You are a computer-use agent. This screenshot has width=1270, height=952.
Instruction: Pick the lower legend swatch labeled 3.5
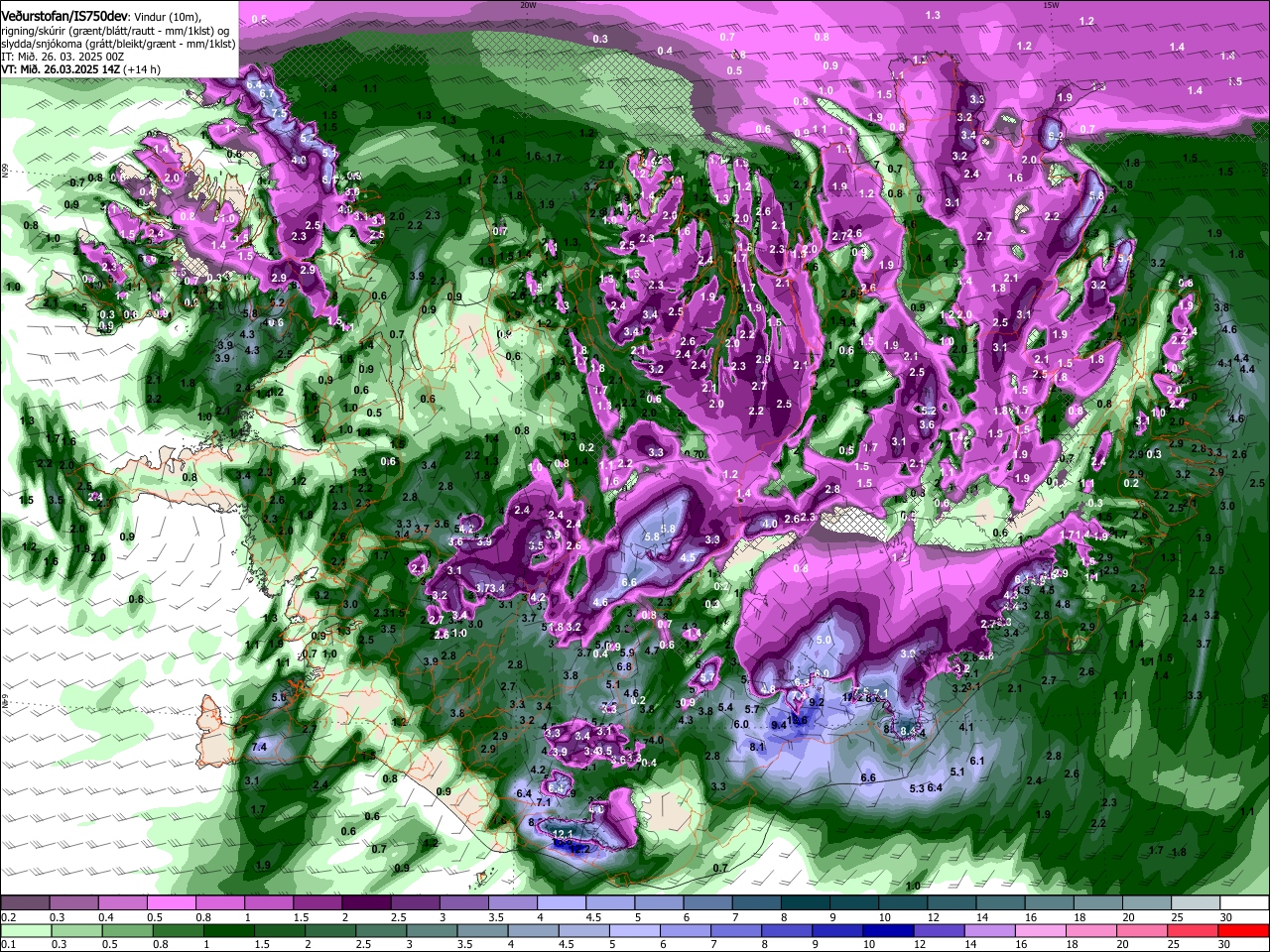pos(482,930)
